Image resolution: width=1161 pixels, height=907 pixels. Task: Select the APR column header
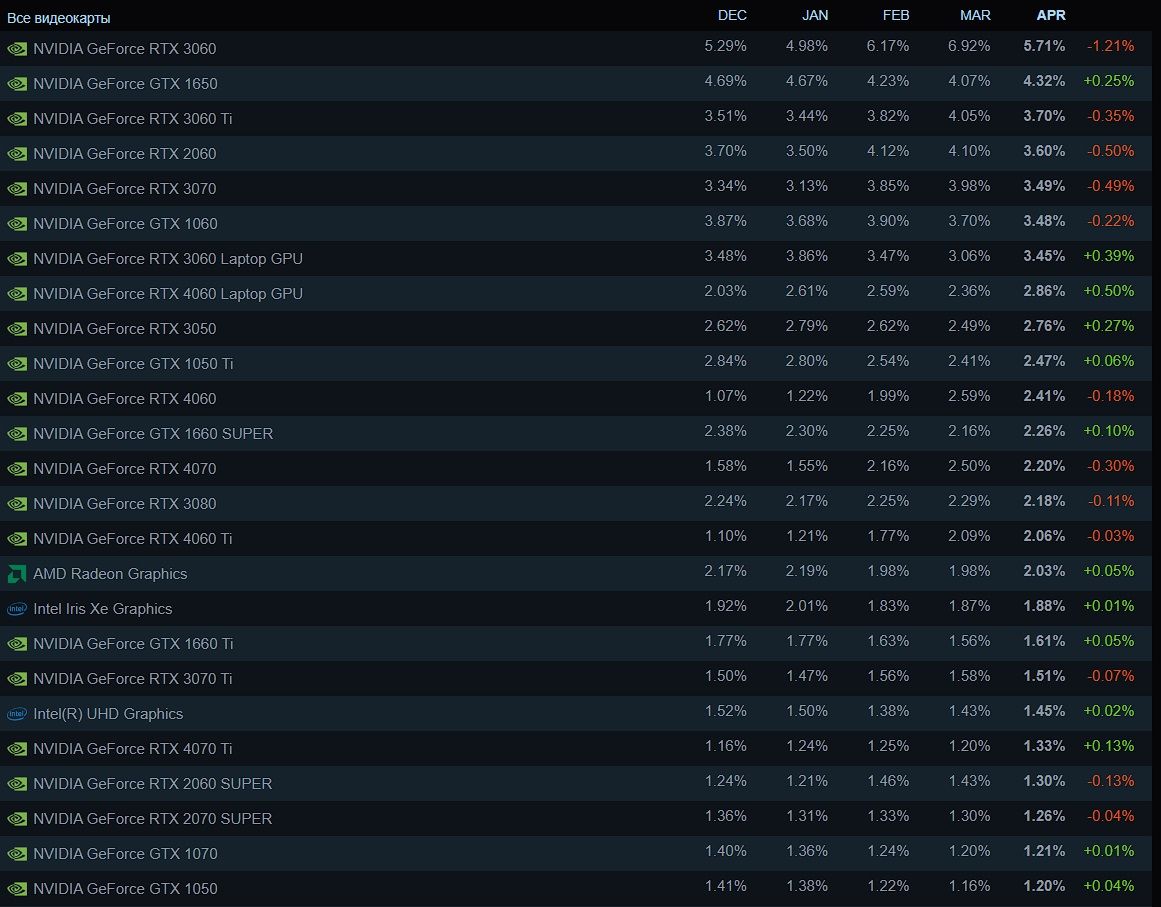tap(1051, 15)
